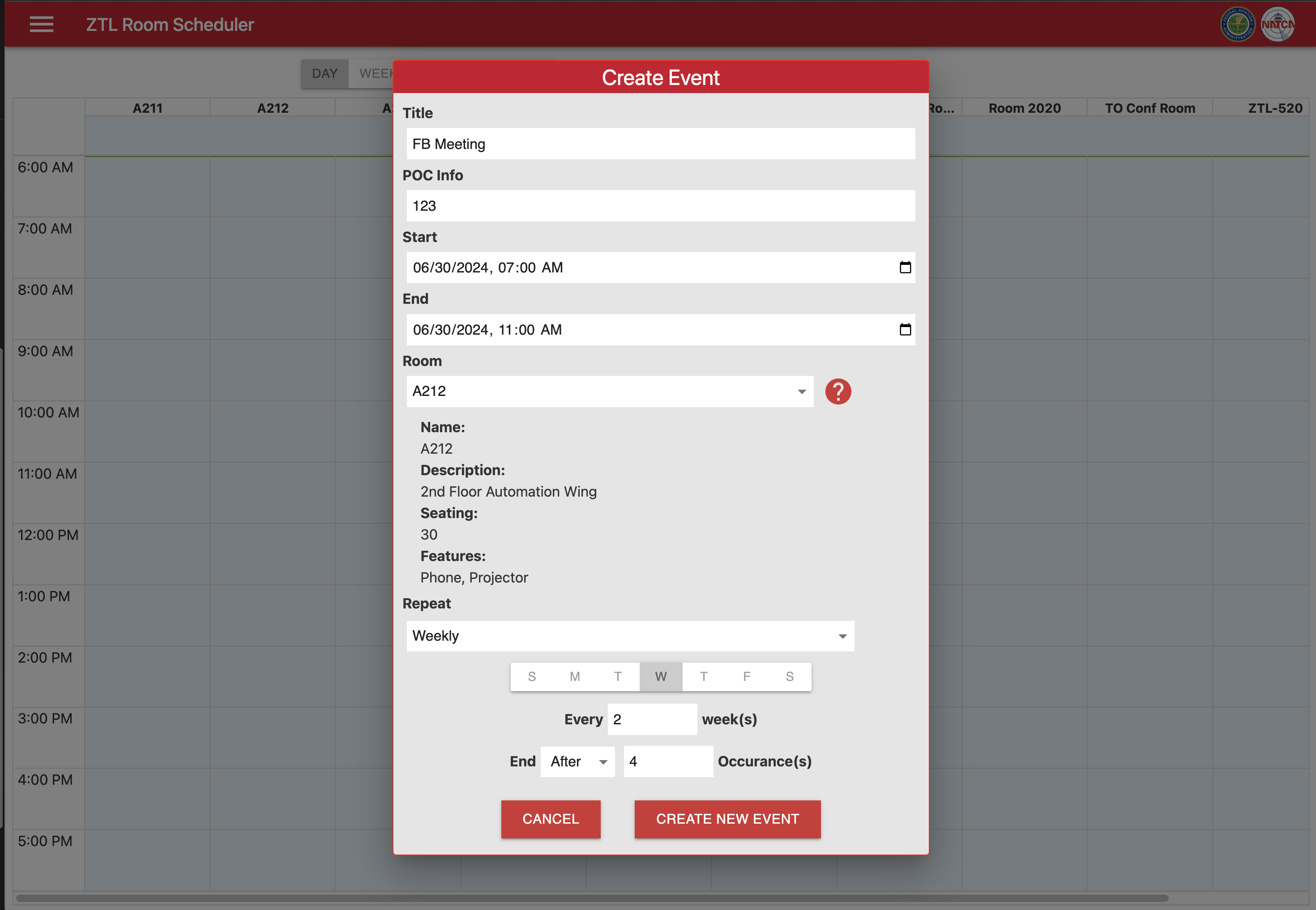Click the CREATE NEW EVENT button
The height and width of the screenshot is (910, 1316).
pyautogui.click(x=727, y=818)
